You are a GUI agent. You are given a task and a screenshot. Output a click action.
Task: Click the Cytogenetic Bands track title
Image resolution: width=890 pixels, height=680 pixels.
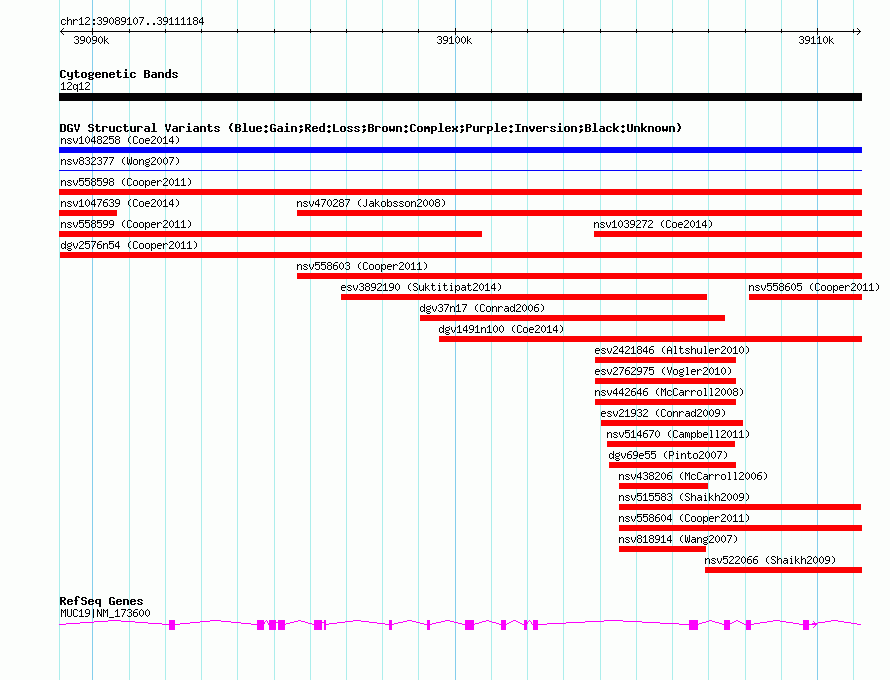119,74
